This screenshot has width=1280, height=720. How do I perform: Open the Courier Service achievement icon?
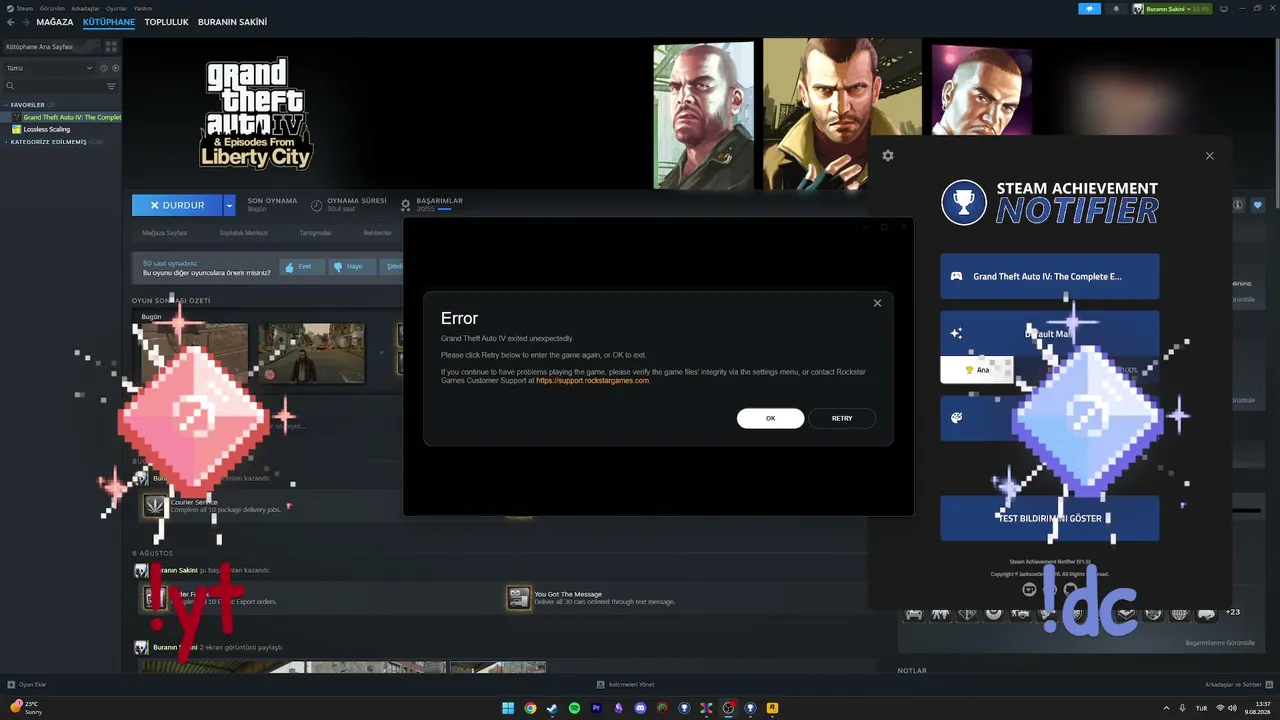click(154, 505)
